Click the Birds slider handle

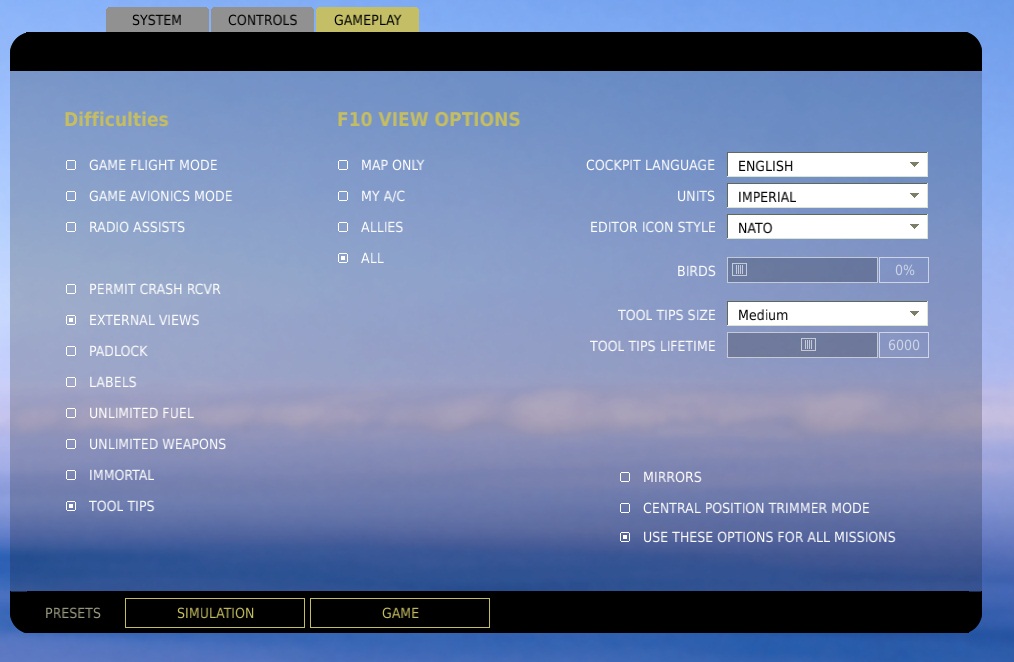pos(739,270)
